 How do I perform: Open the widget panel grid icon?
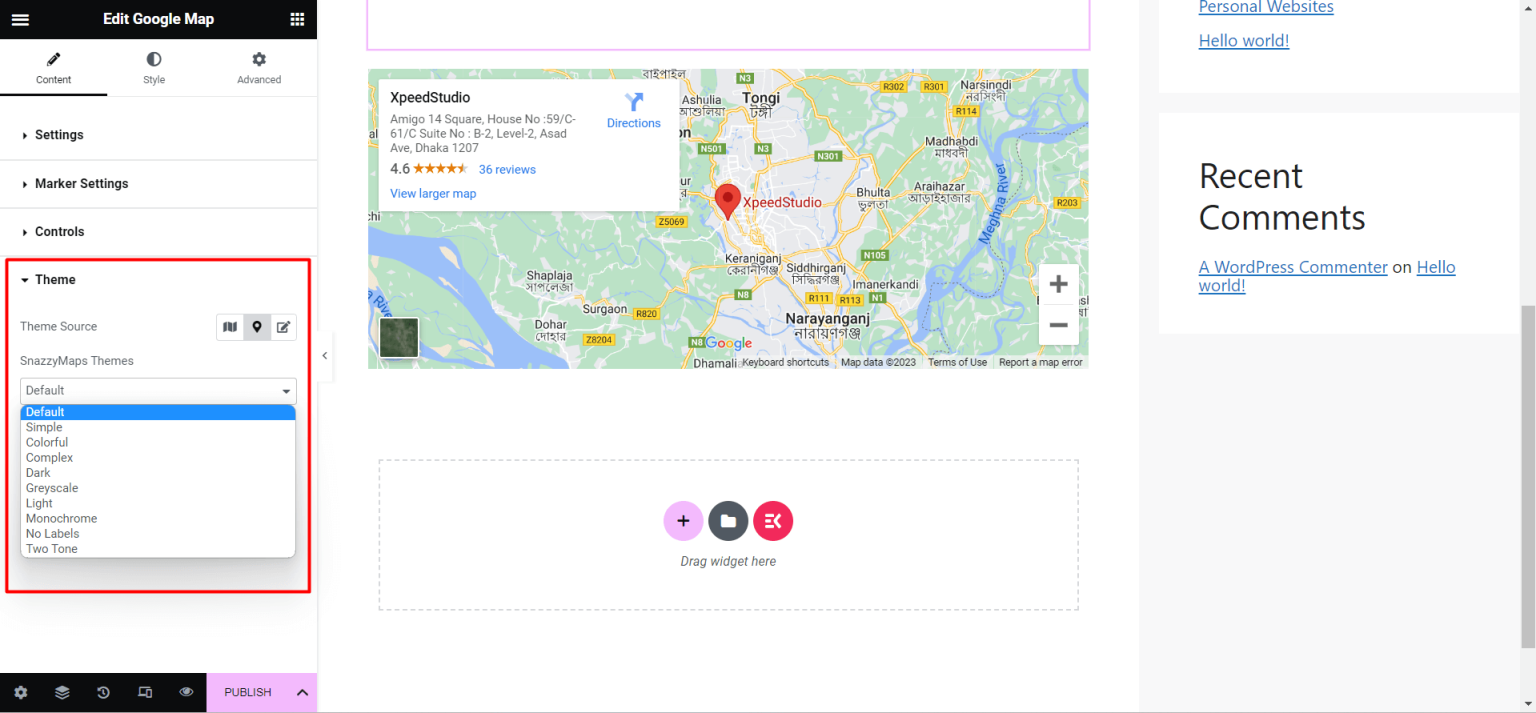(x=296, y=18)
